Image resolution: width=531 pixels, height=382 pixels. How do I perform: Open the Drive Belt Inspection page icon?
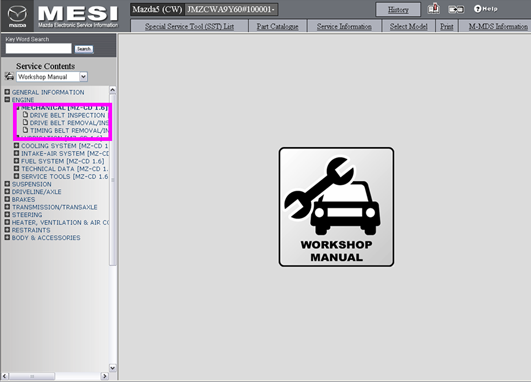(x=25, y=114)
